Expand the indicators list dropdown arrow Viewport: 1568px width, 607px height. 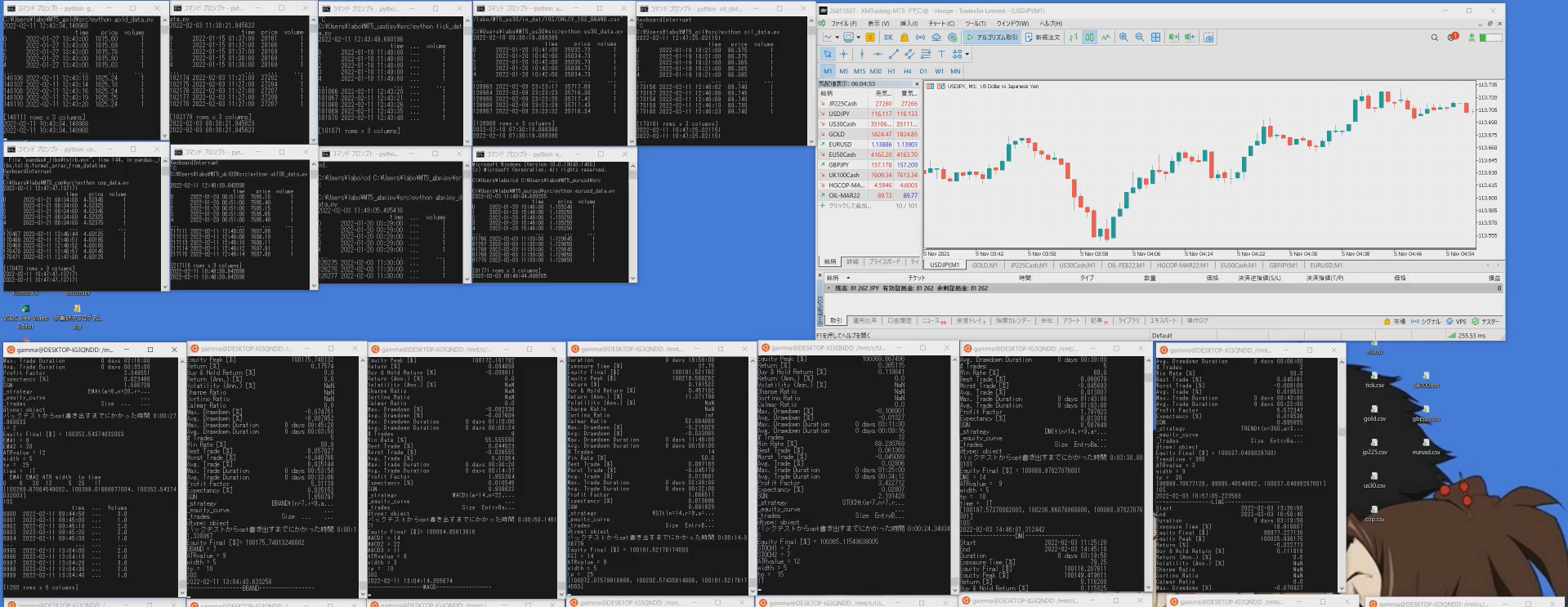(859, 38)
